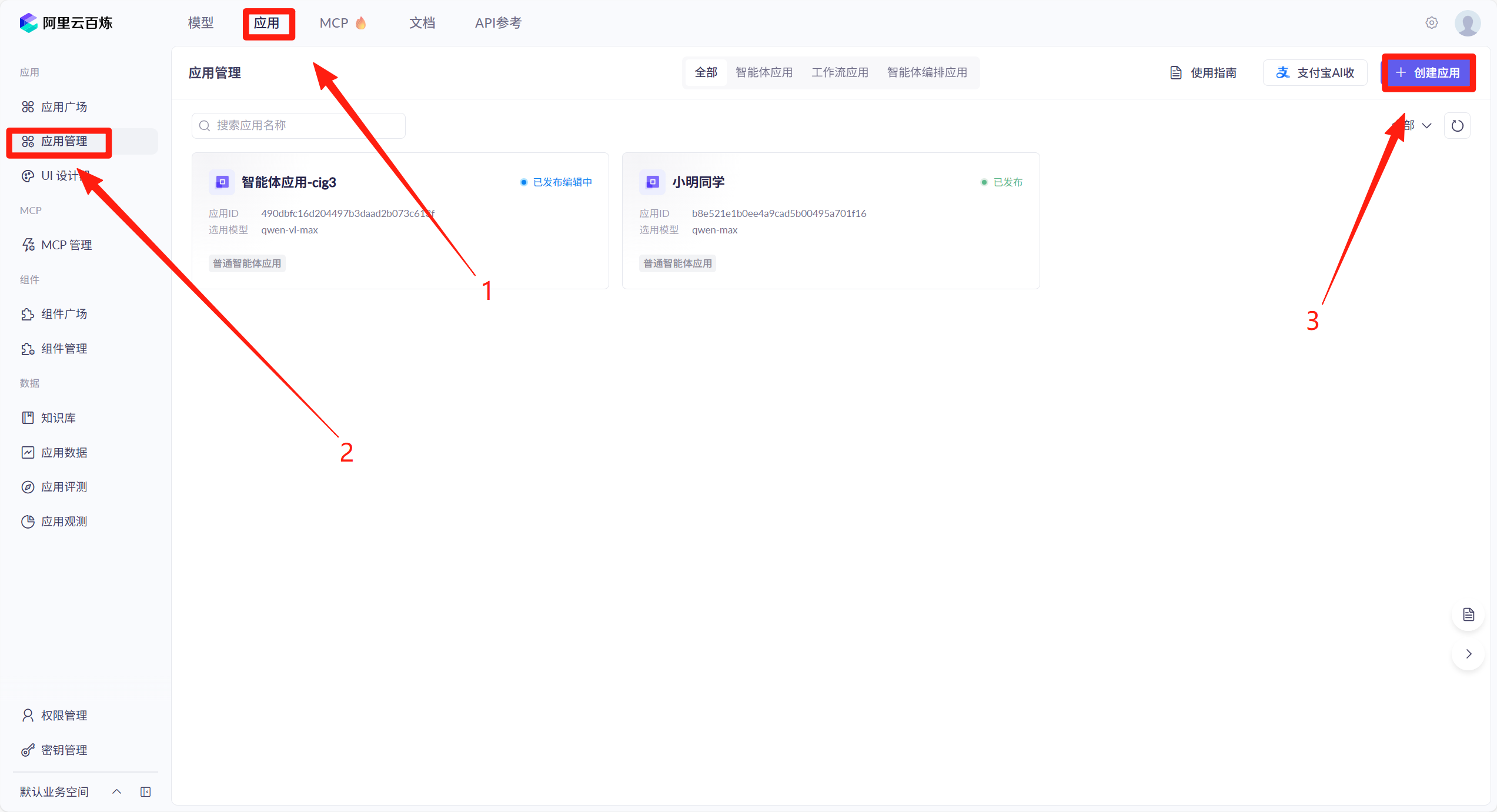The image size is (1497, 812).
Task: Open 知识库 in the sidebar
Action: [58, 418]
